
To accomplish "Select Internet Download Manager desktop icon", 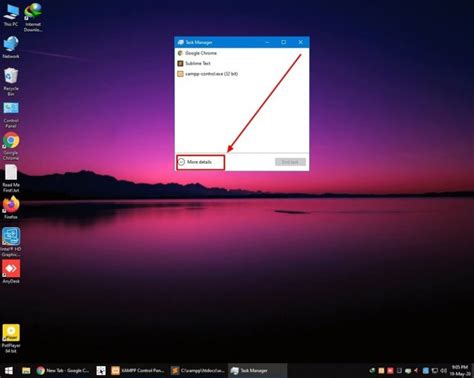I will click(x=33, y=17).
